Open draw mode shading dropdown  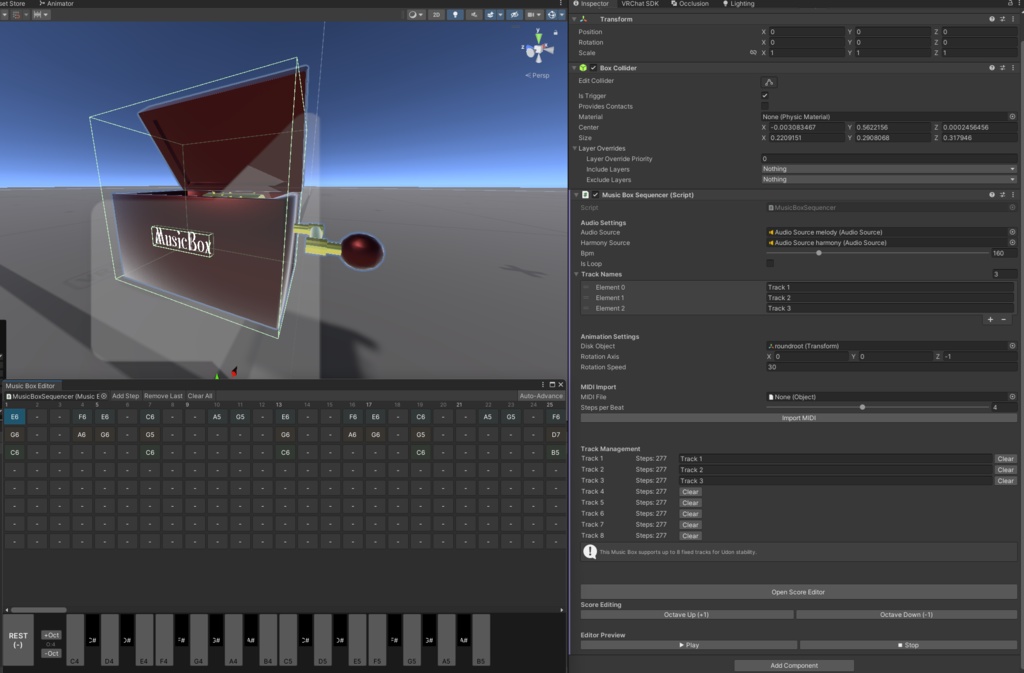[x=415, y=14]
